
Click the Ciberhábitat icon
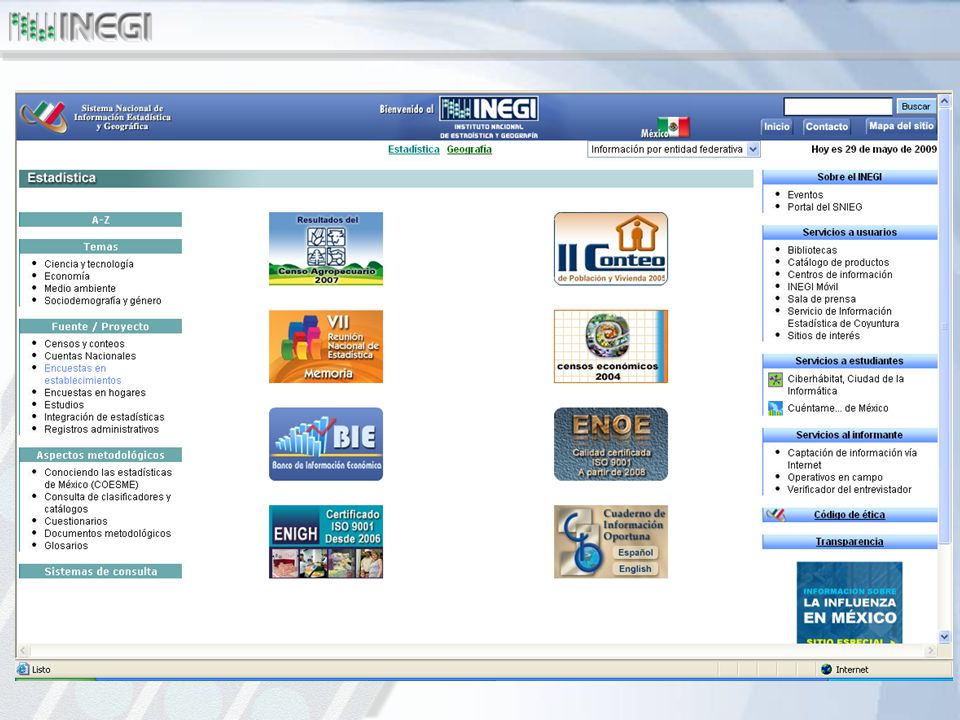(x=775, y=380)
